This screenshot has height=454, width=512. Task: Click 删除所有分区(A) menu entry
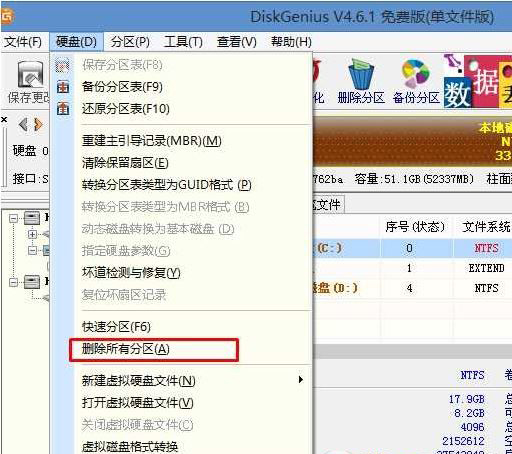126,349
